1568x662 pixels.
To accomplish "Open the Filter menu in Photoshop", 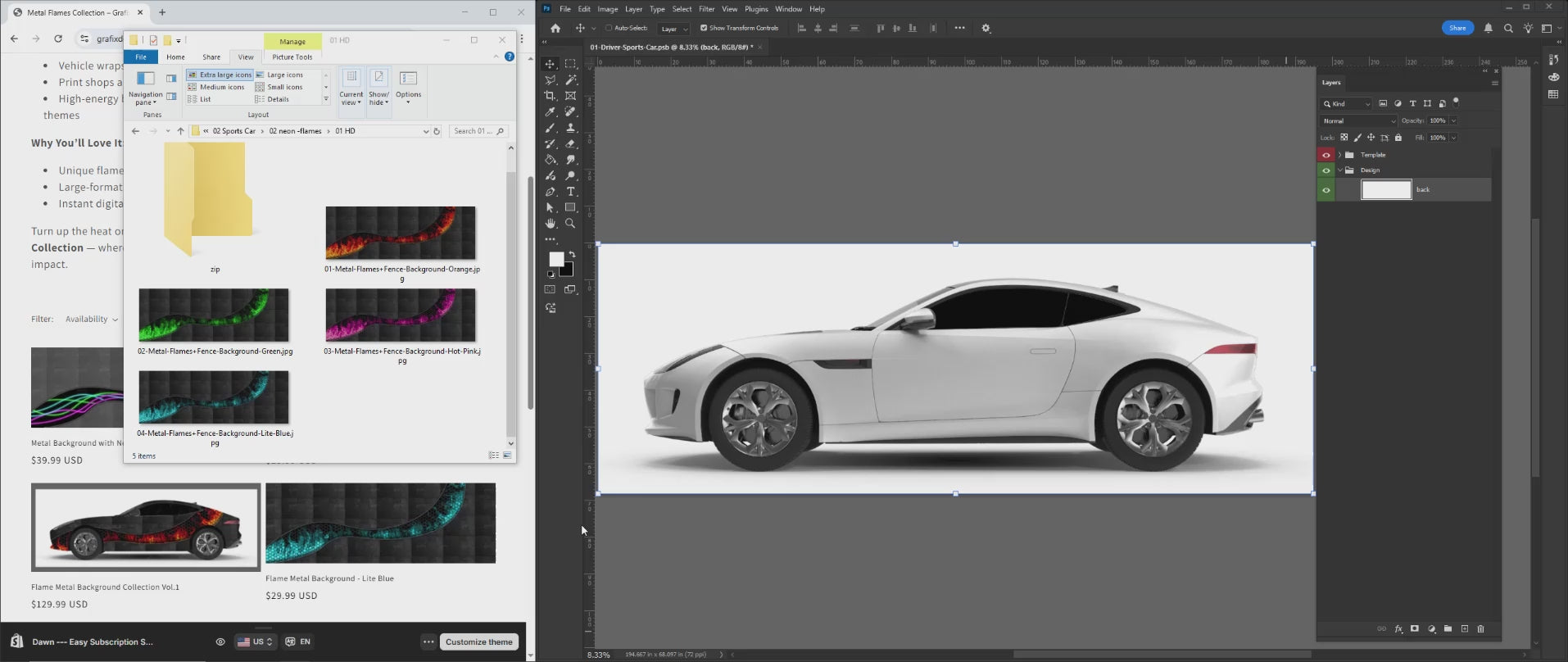I will pos(706,9).
